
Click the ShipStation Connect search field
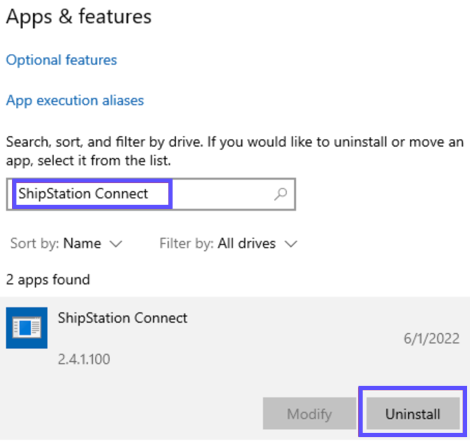tap(151, 194)
